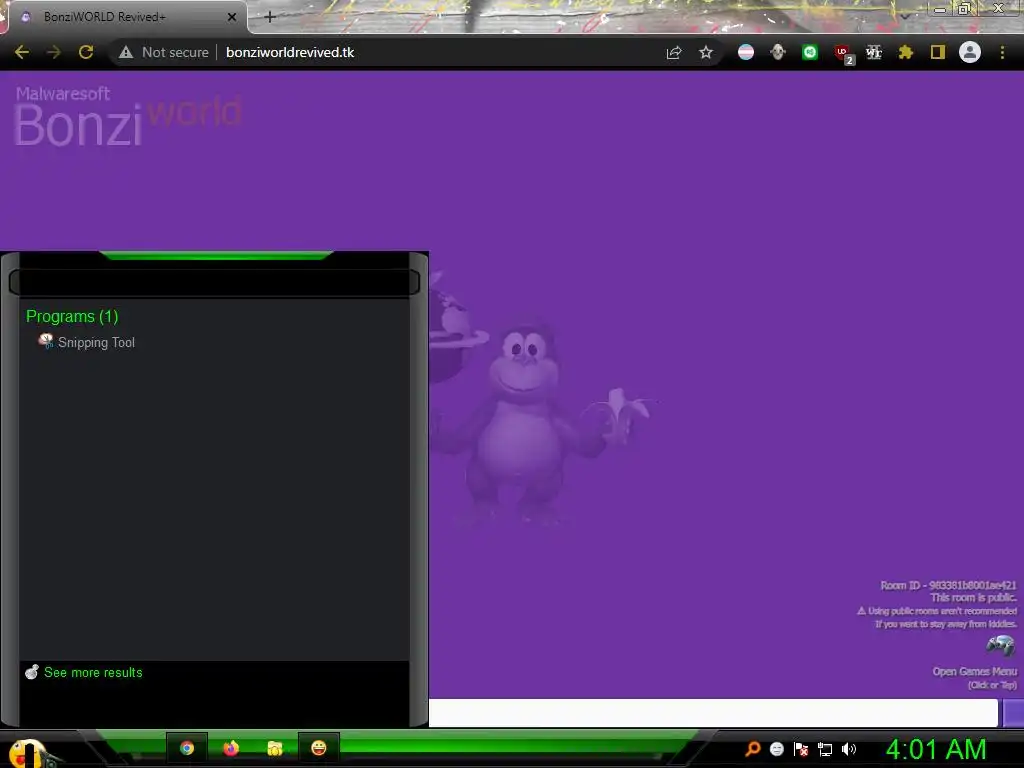Click the Programs (1) heading
The width and height of the screenshot is (1024, 768).
(x=72, y=317)
